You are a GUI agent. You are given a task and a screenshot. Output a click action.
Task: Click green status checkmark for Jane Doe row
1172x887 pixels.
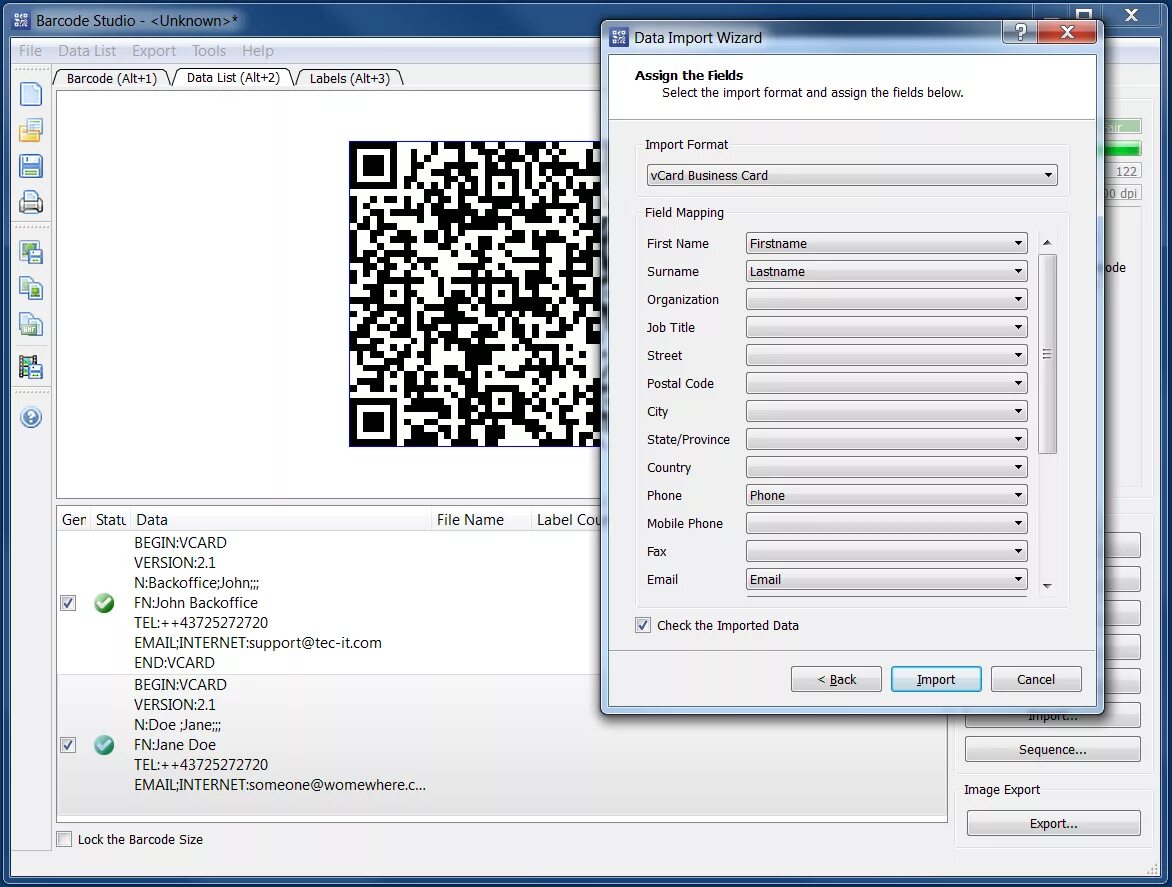coord(104,745)
